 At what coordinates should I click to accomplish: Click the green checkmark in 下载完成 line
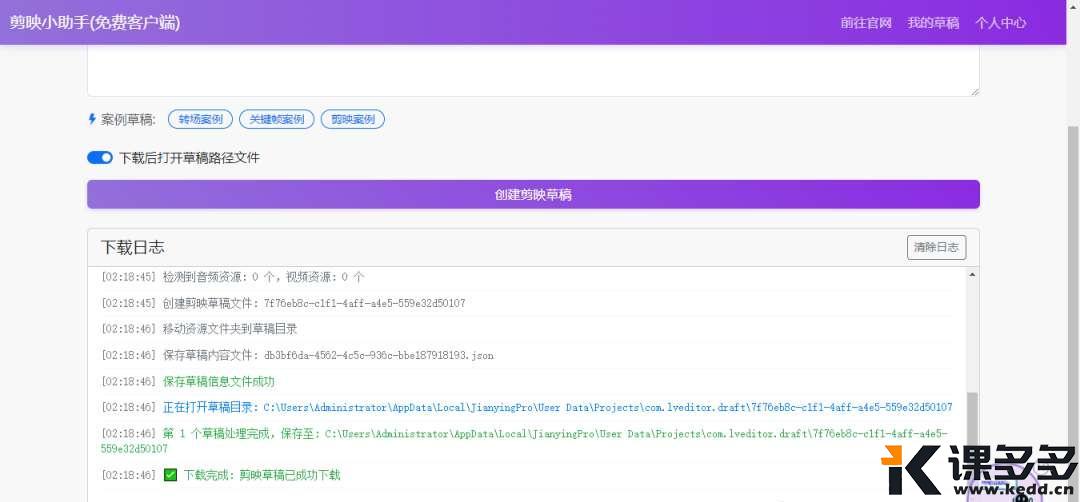pos(170,475)
